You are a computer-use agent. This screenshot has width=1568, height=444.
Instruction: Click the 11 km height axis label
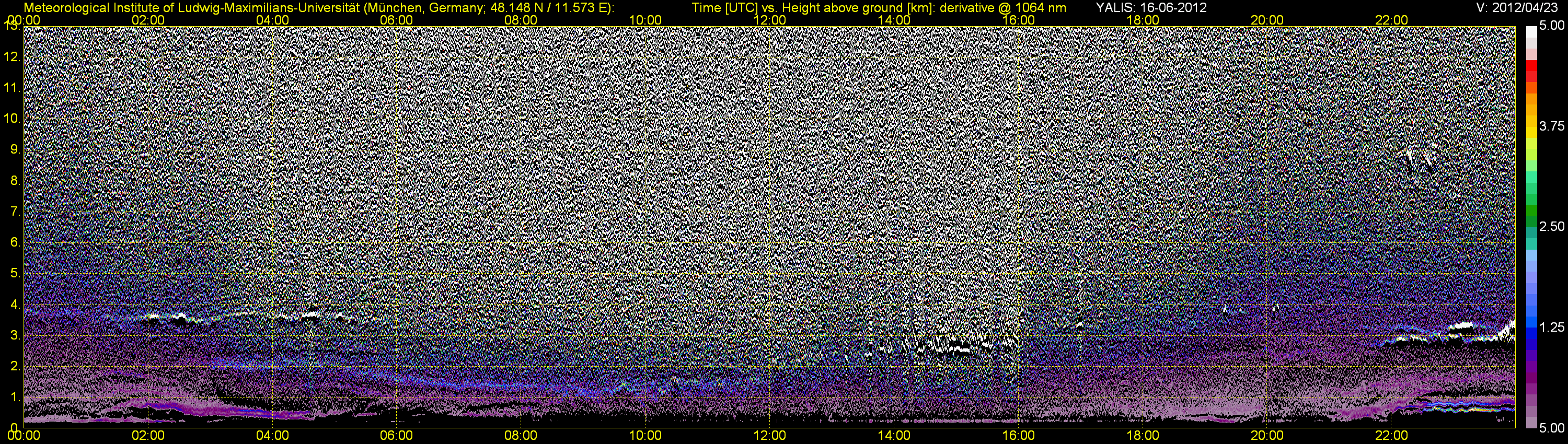pos(12,88)
